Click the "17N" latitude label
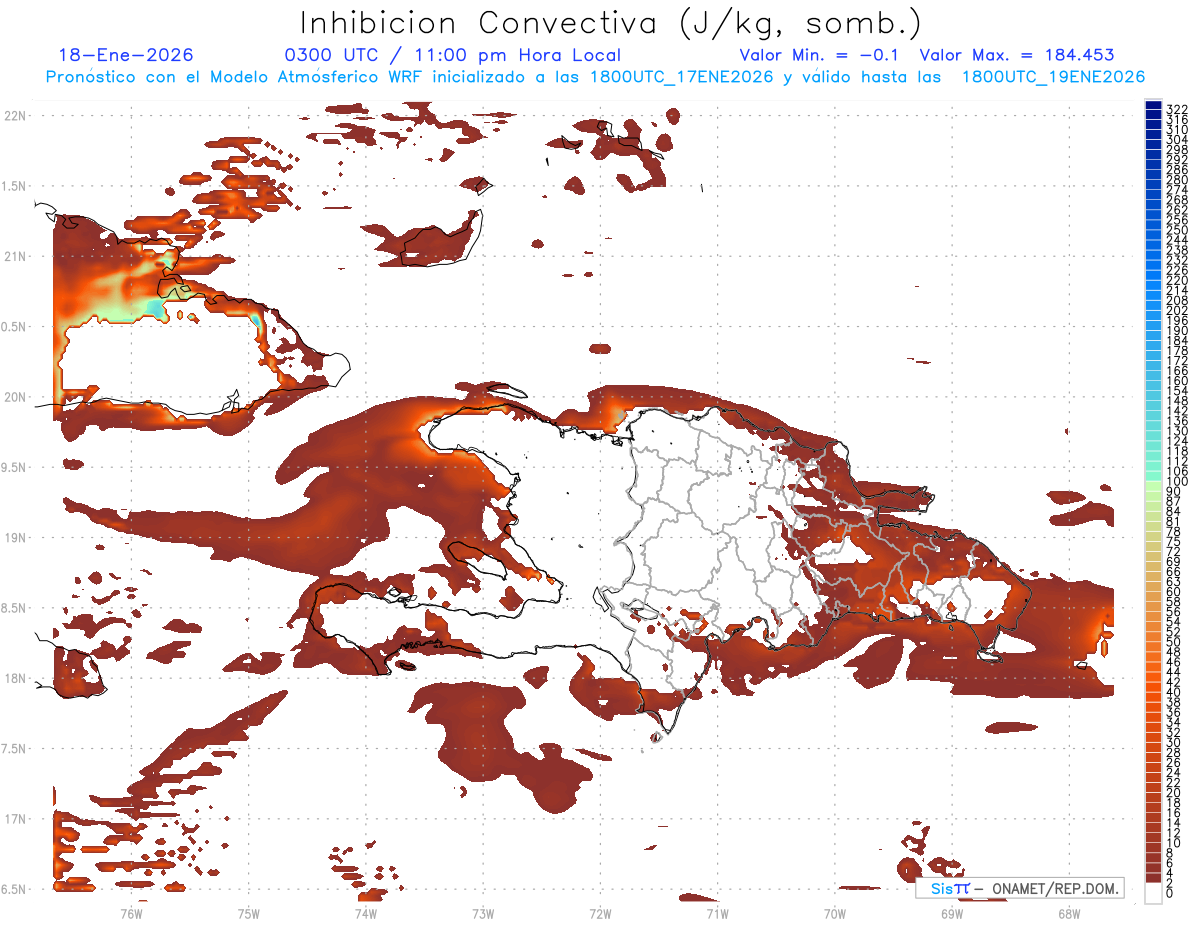The height and width of the screenshot is (927, 1200). coord(15,820)
